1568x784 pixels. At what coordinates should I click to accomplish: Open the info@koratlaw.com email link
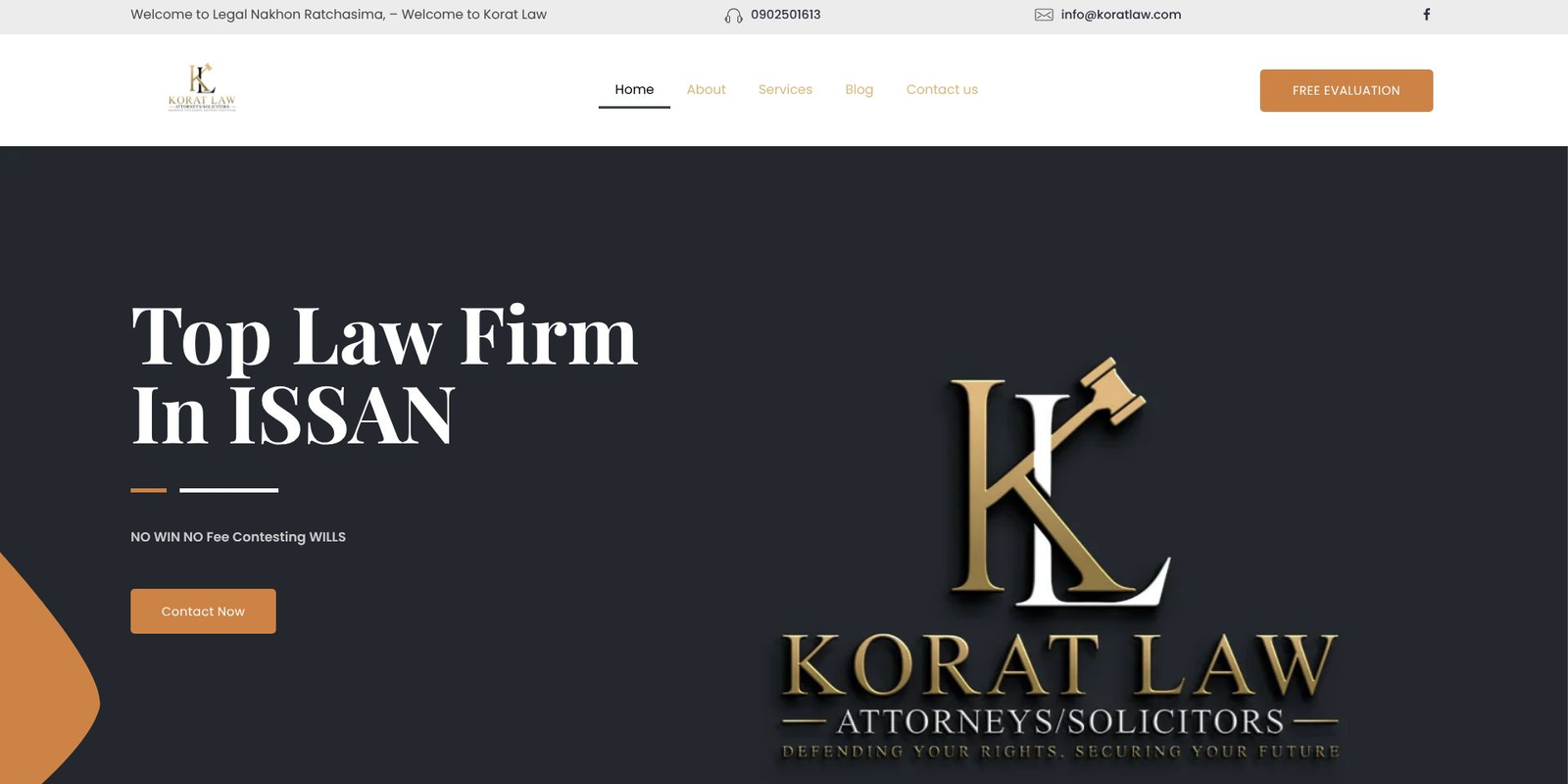point(1121,15)
